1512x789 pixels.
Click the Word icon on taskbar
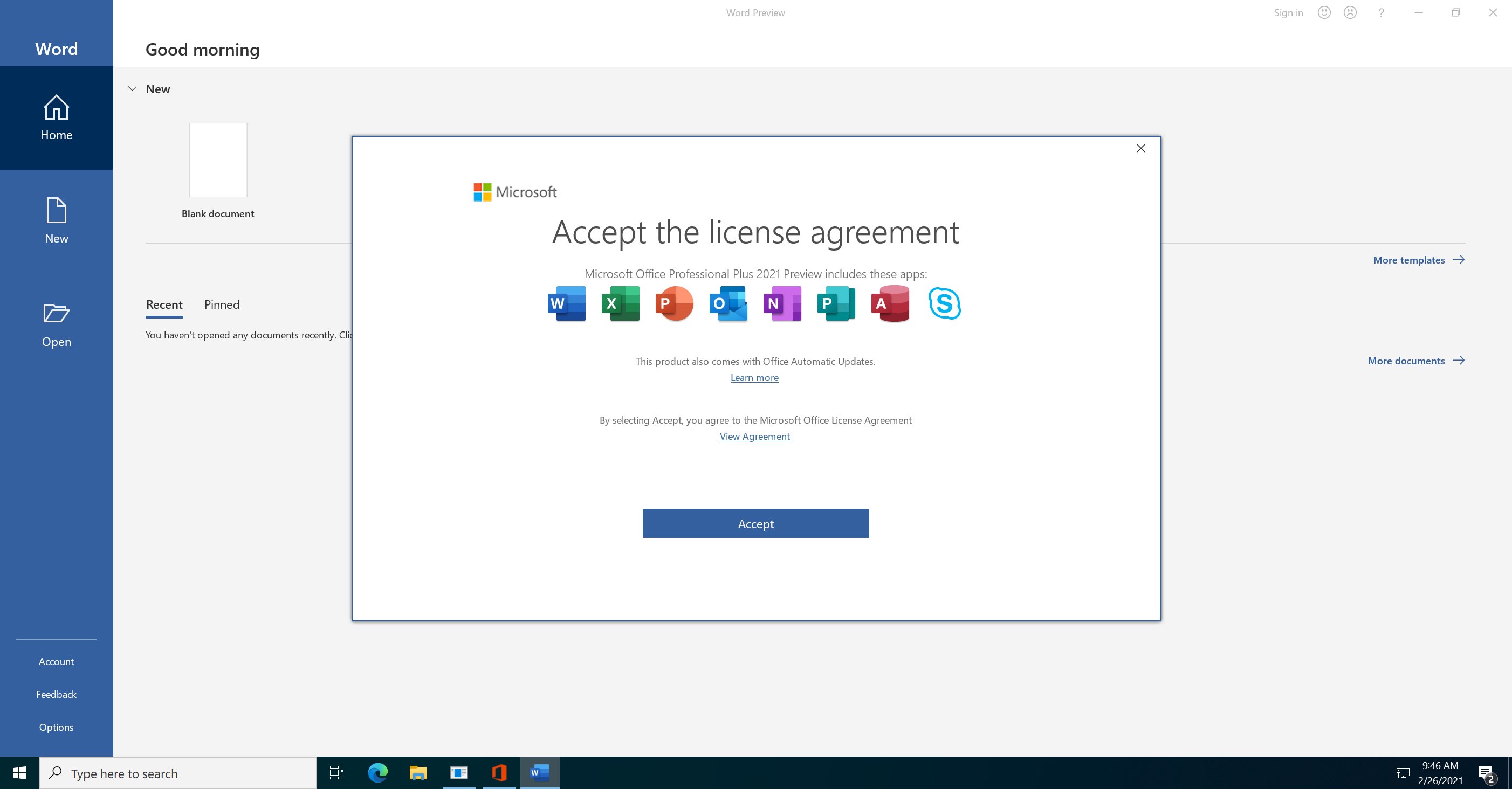(539, 773)
